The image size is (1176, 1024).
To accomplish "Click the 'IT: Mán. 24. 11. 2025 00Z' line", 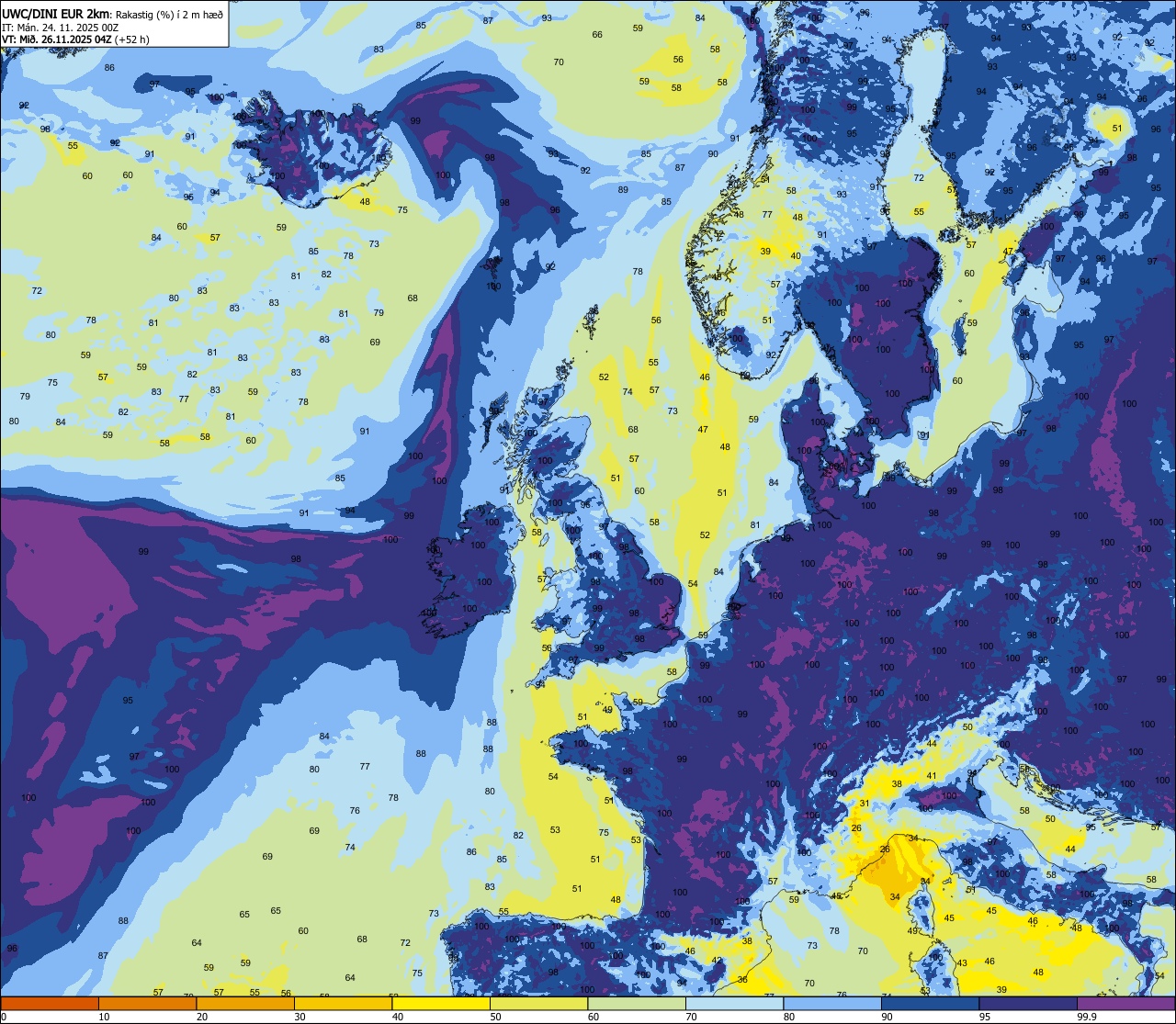I will (60, 28).
